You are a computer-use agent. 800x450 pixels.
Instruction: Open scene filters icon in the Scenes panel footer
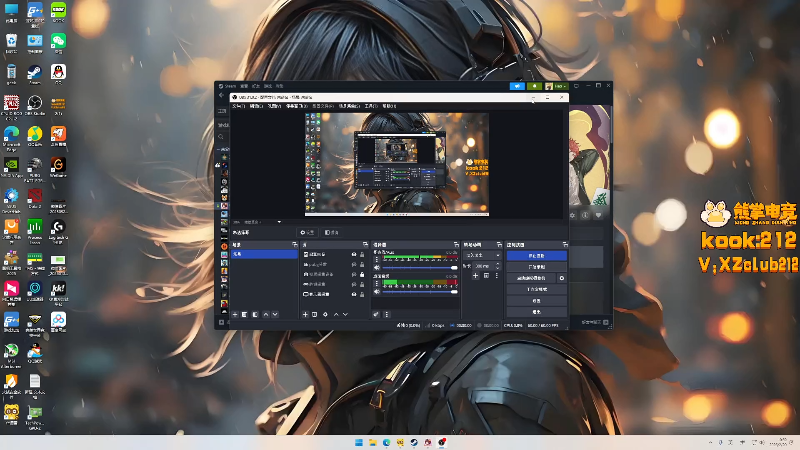pos(255,315)
